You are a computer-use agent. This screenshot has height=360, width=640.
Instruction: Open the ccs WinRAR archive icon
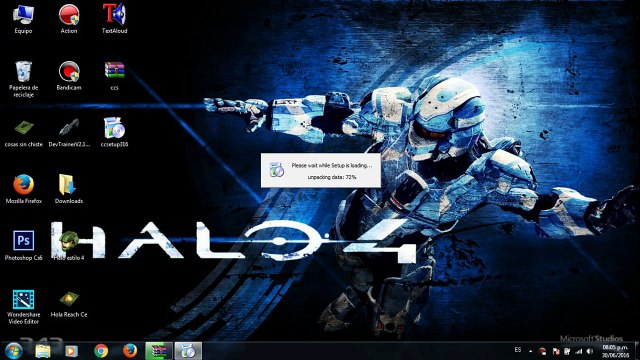114,76
